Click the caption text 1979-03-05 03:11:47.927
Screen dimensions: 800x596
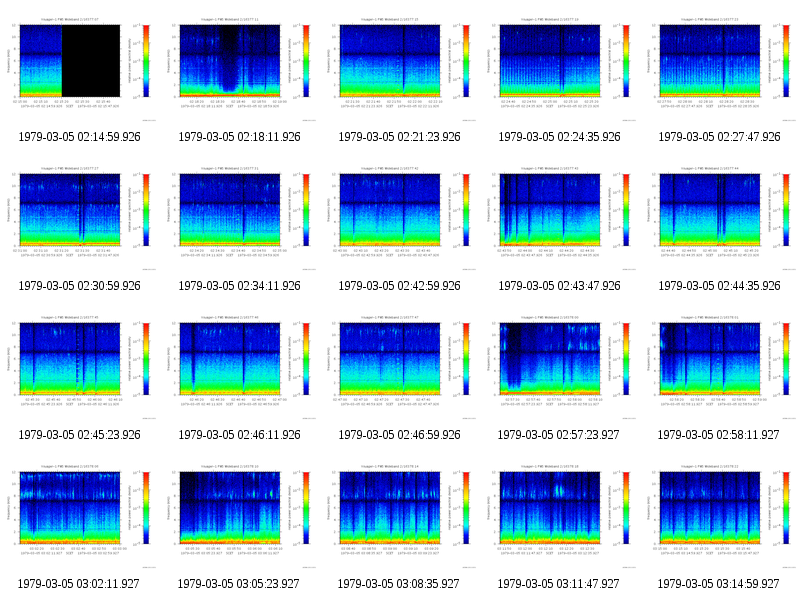click(x=558, y=584)
